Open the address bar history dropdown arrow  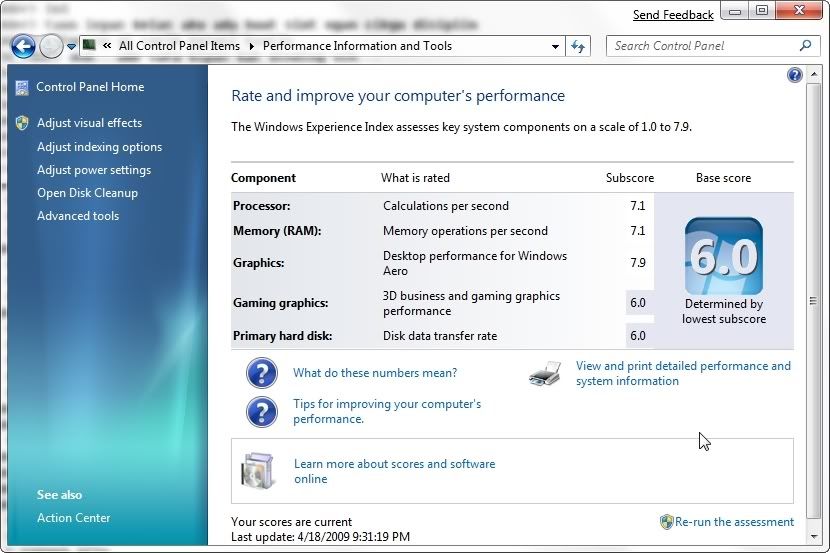click(556, 46)
